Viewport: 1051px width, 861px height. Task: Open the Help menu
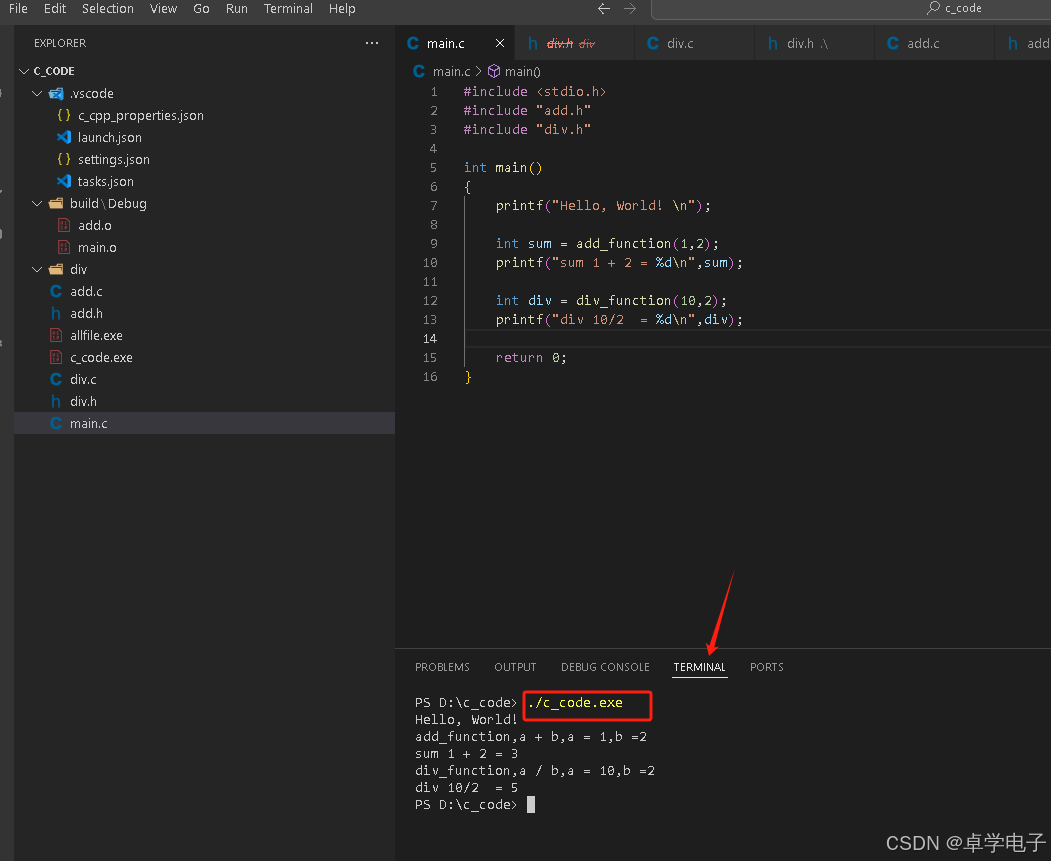click(342, 9)
